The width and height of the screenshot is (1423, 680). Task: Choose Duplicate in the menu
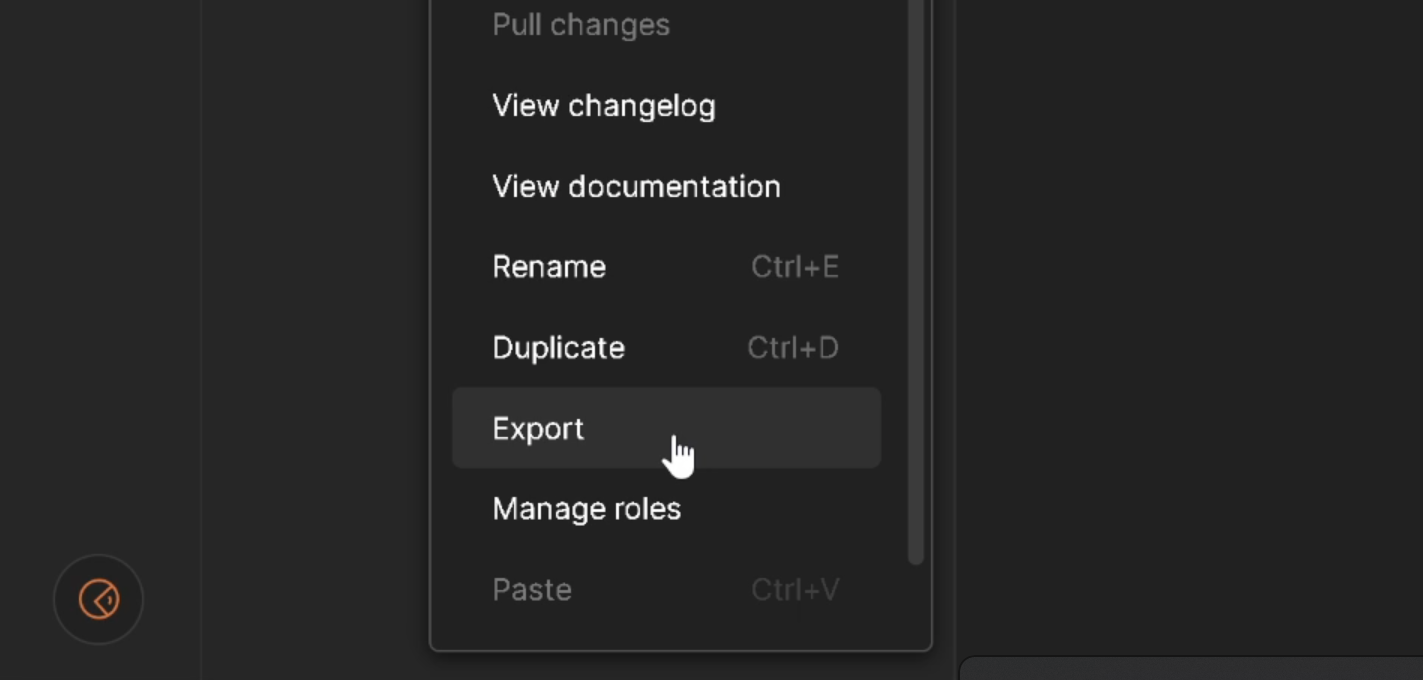pos(558,347)
